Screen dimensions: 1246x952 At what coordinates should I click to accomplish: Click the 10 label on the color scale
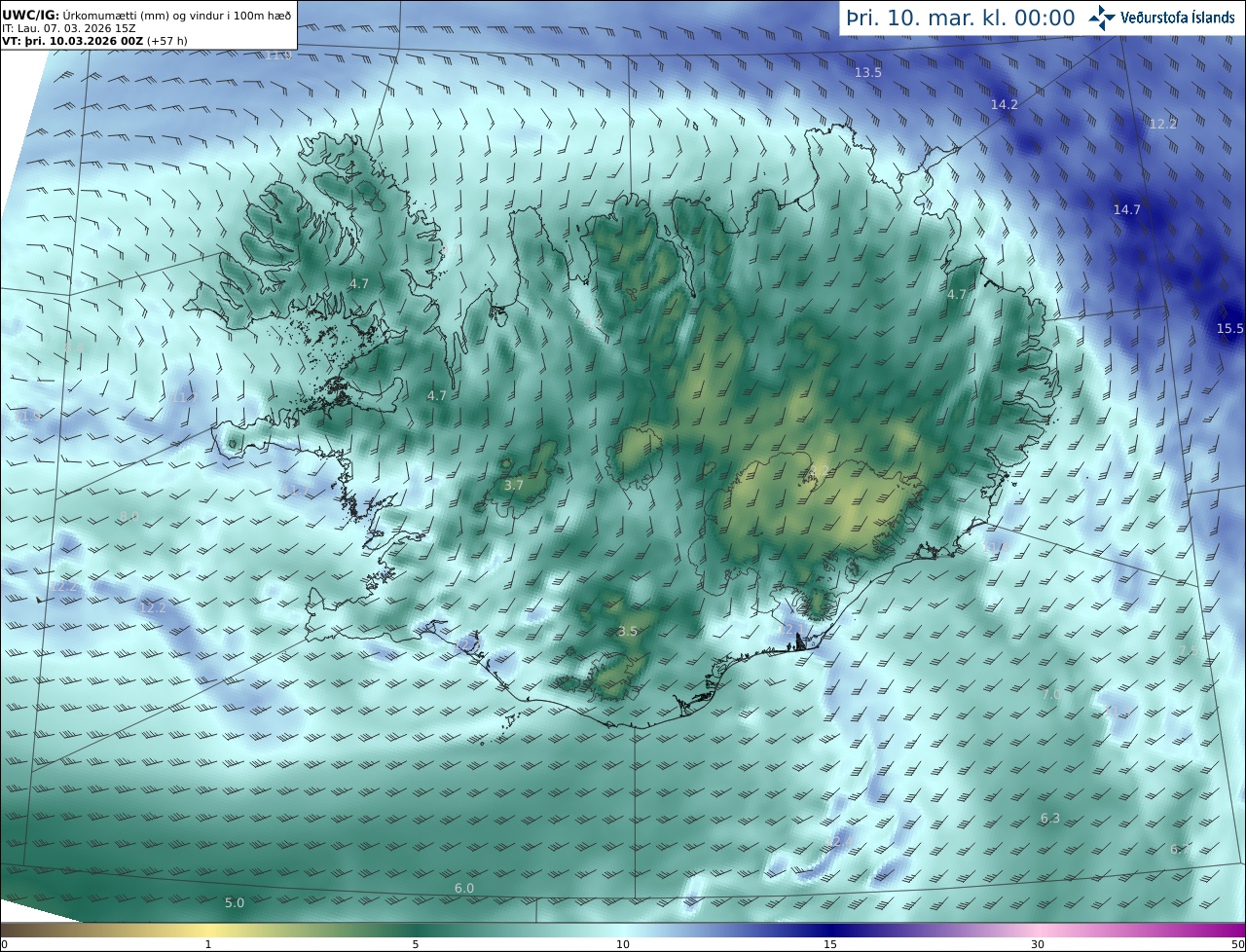point(623,944)
